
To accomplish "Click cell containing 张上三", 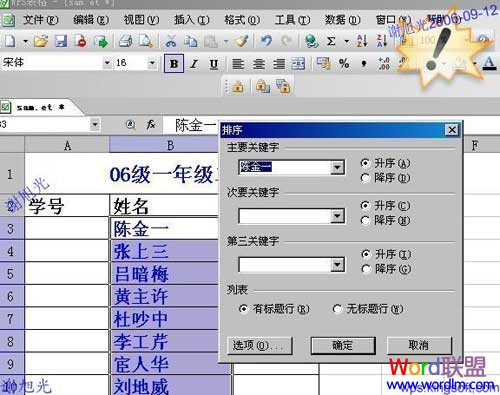I will click(165, 251).
